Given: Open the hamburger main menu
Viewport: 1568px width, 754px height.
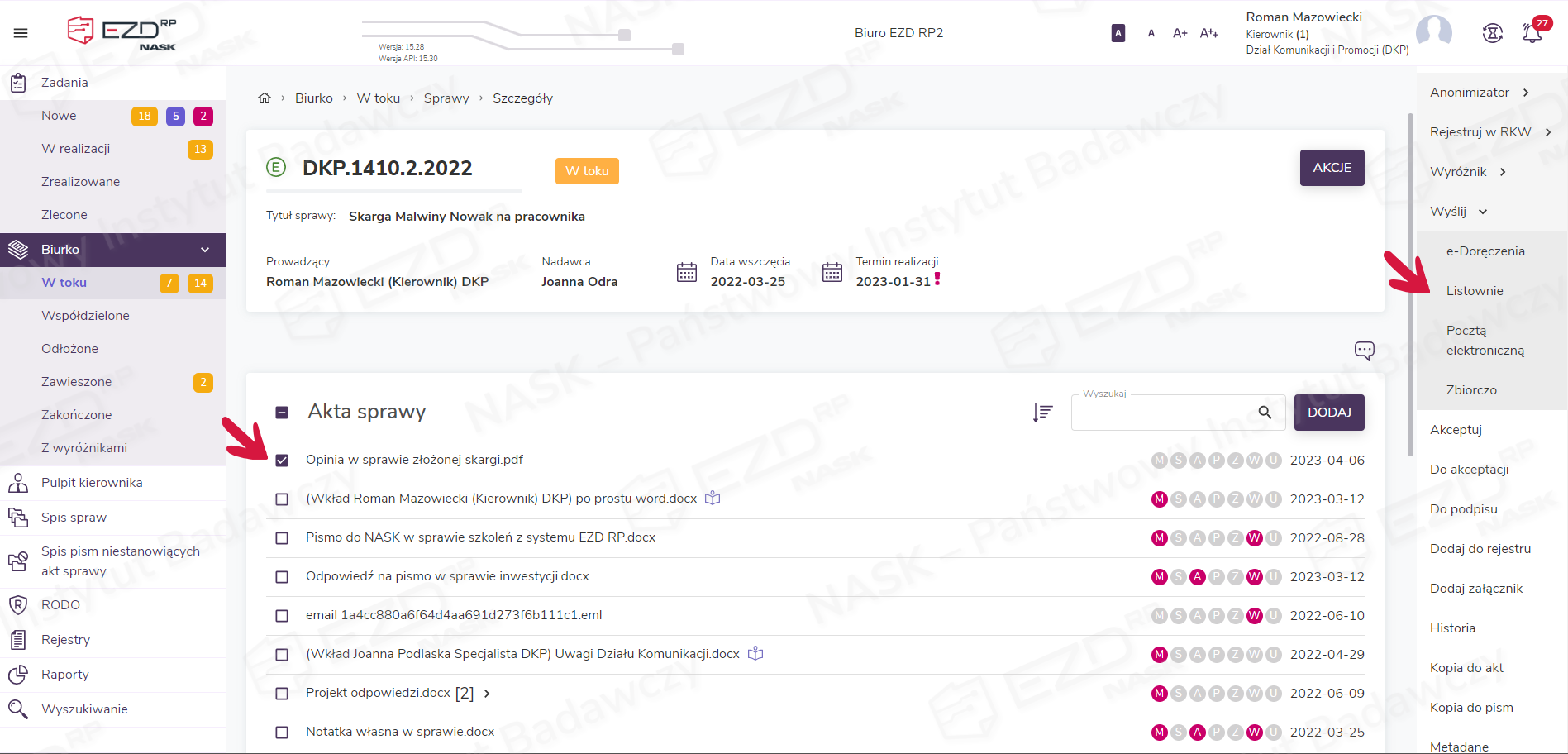Looking at the screenshot, I should 21,33.
